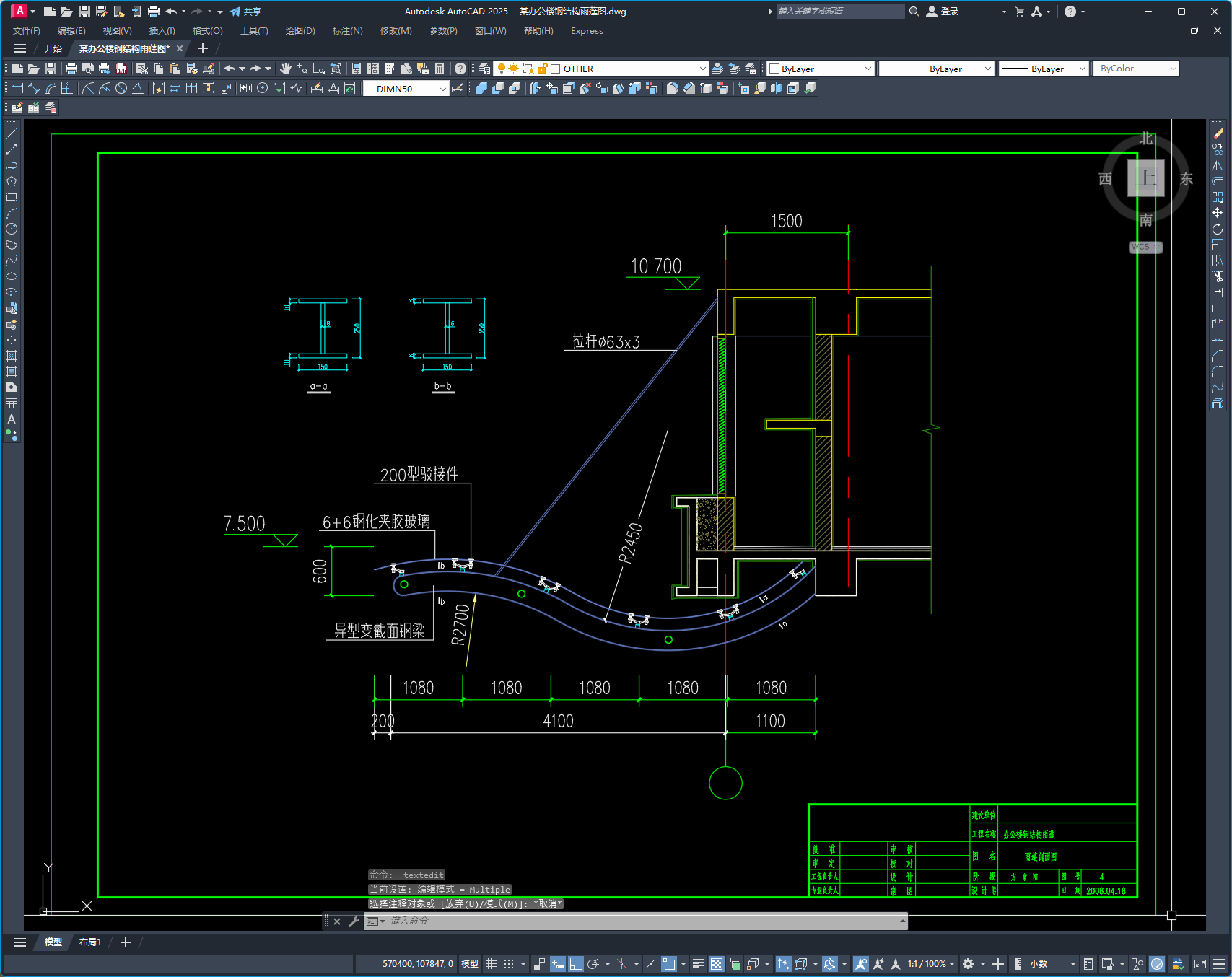Toggle the layer on/off lightbulb icon
Screen dimensions: 1232x977
[502, 69]
